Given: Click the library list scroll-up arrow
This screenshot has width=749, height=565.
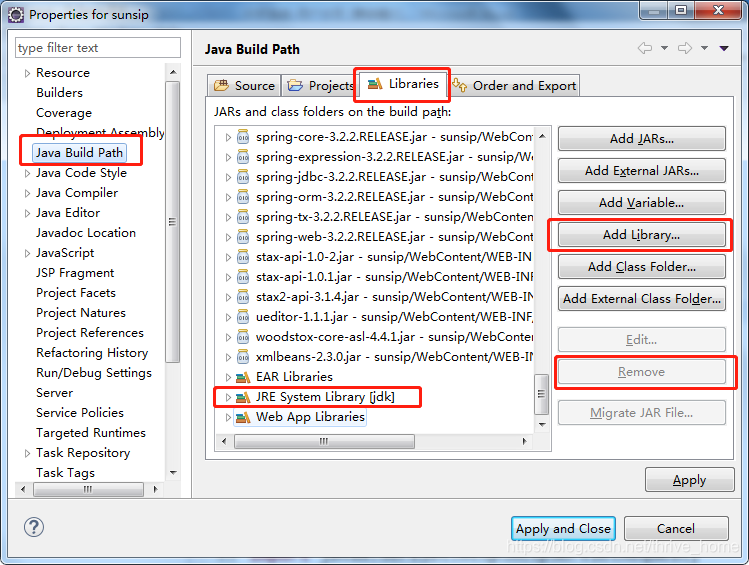Looking at the screenshot, I should coord(542,136).
